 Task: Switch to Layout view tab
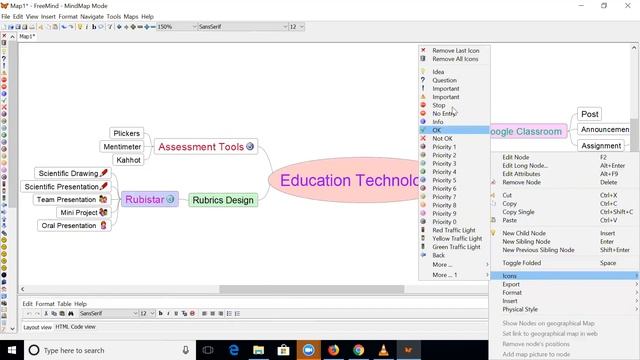click(x=38, y=327)
